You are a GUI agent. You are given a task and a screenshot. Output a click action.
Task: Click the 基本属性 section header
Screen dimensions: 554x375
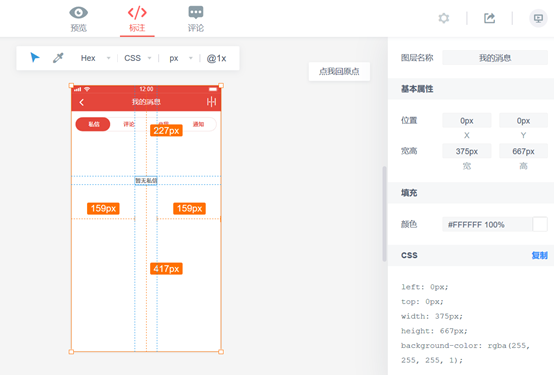pyautogui.click(x=471, y=89)
